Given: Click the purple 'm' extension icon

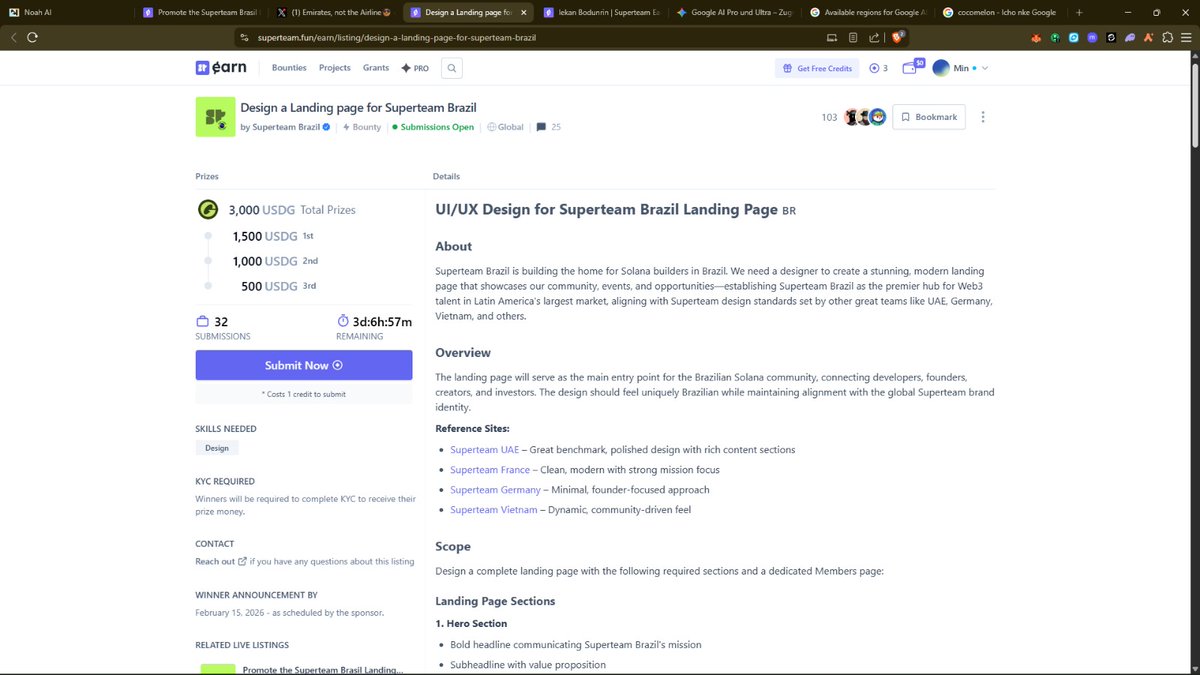Looking at the screenshot, I should click(1092, 38).
